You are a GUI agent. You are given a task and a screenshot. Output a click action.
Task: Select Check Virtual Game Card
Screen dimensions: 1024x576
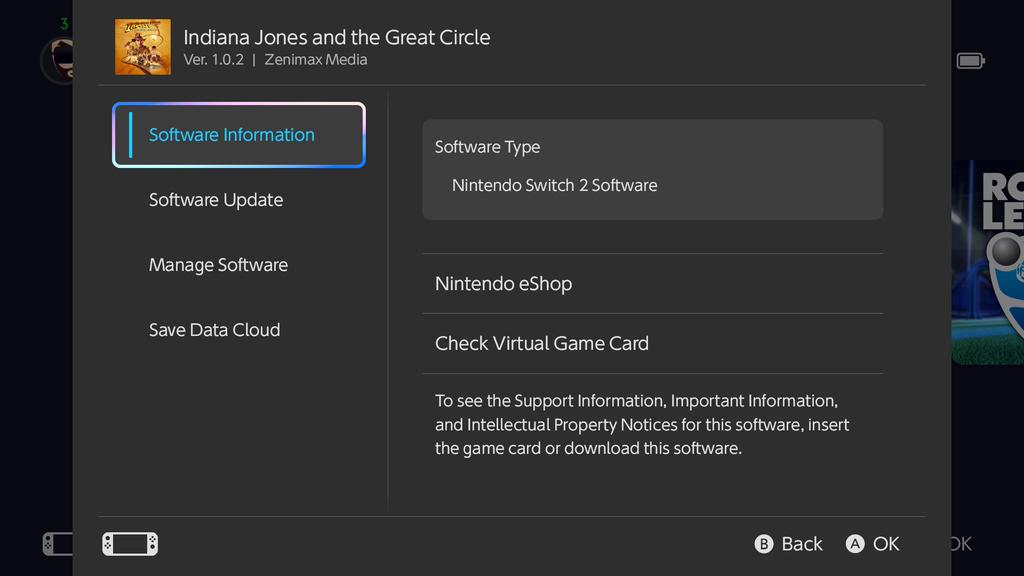click(652, 344)
